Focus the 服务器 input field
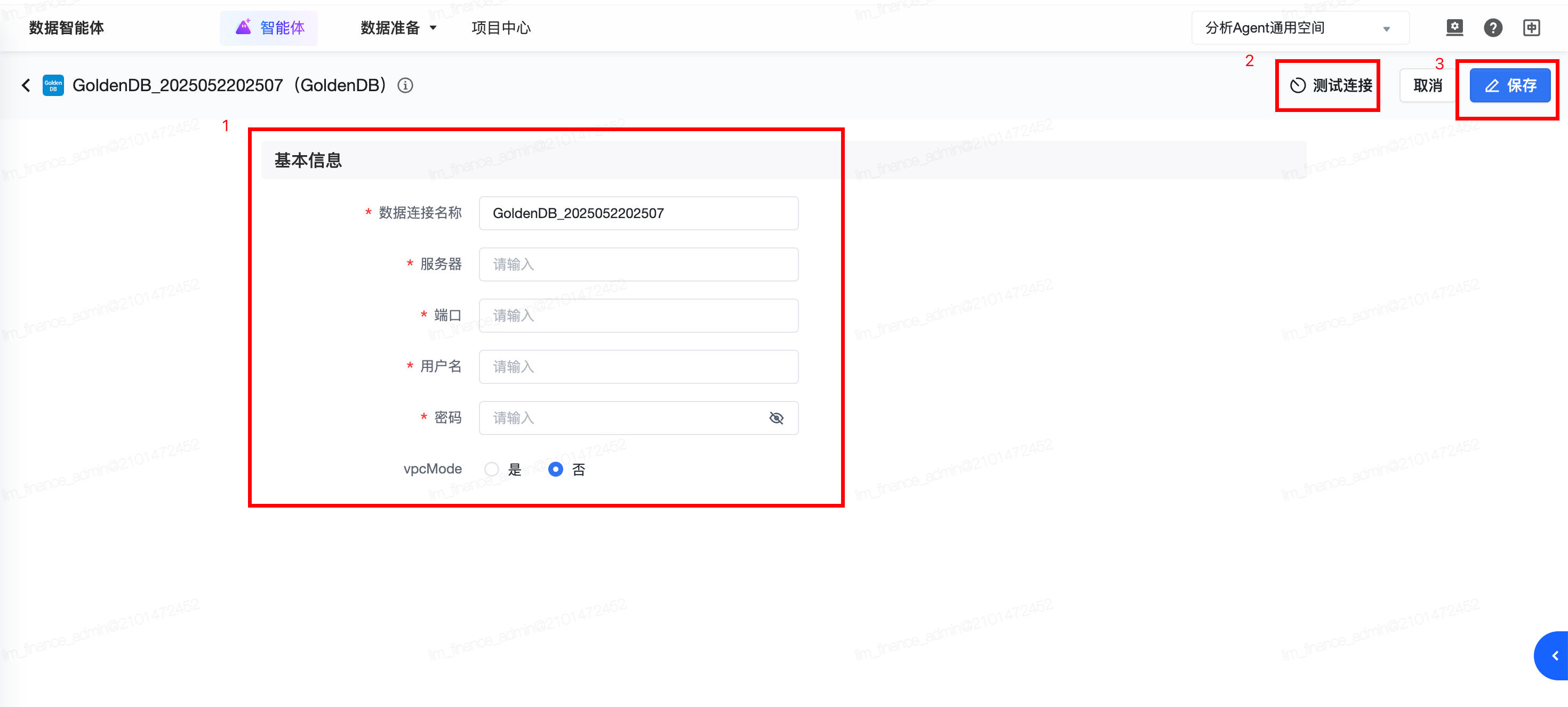 (x=638, y=264)
